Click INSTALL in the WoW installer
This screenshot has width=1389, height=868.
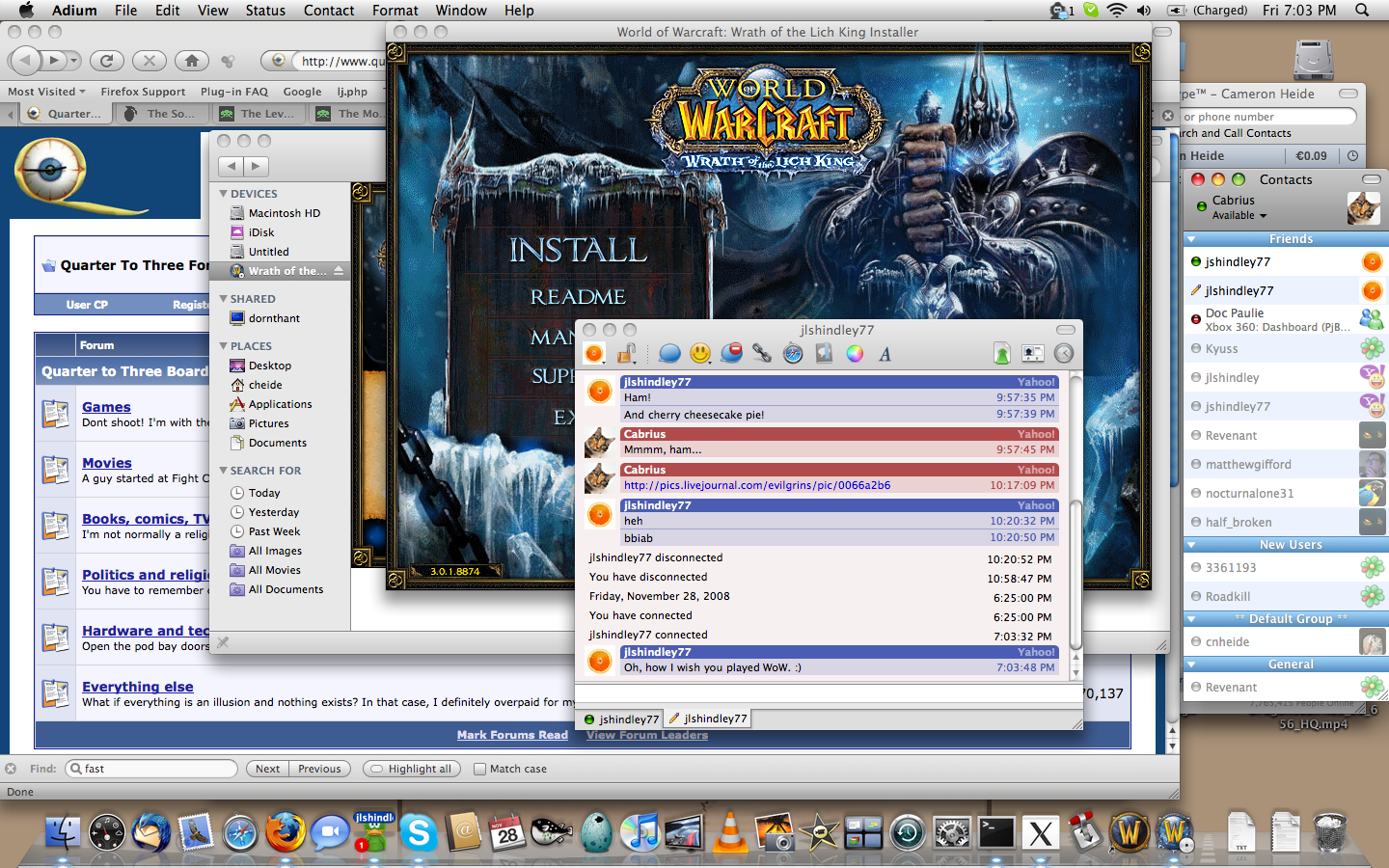(578, 251)
